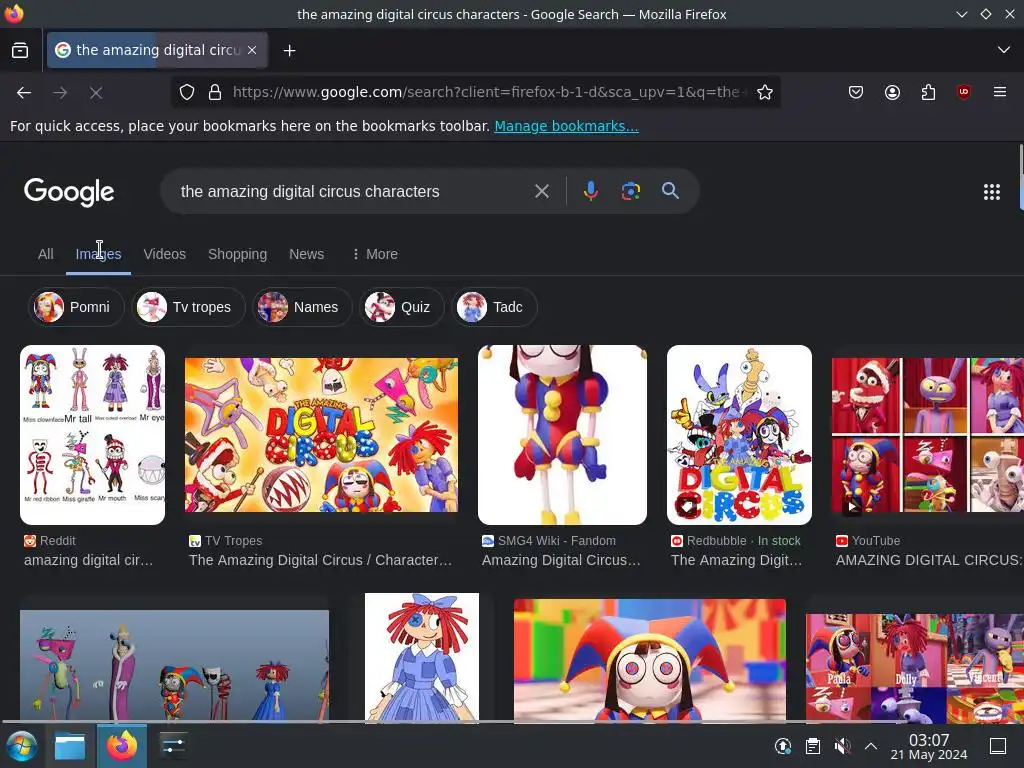This screenshot has height=768, width=1024.
Task: Go back to the previous page
Action: coord(24,93)
